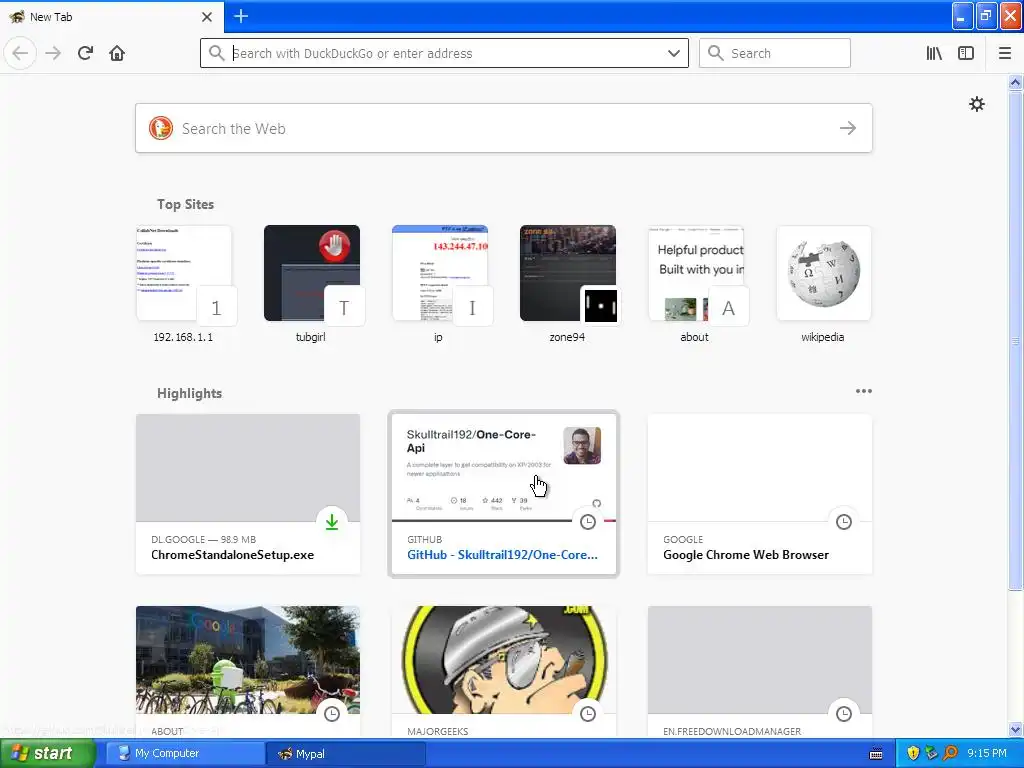1024x768 pixels.
Task: Click the history clock icon on the GitHub card
Action: (x=588, y=522)
